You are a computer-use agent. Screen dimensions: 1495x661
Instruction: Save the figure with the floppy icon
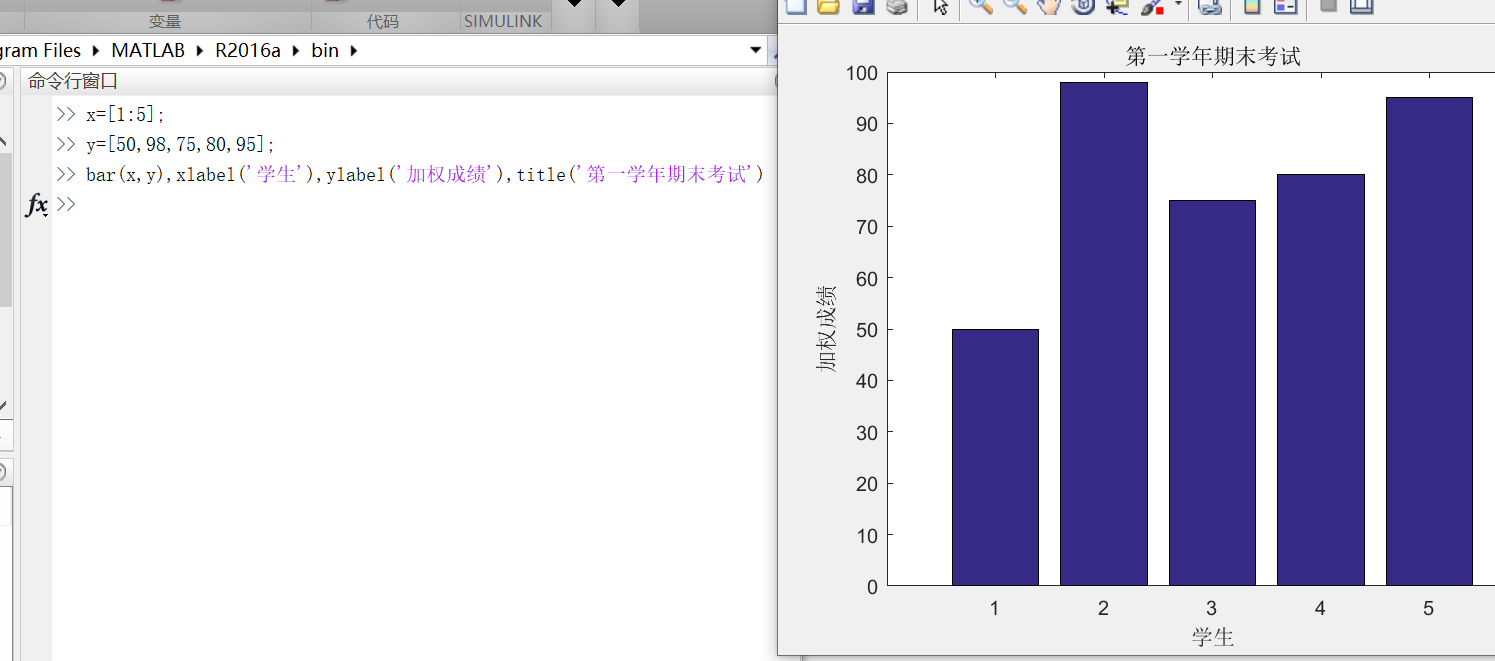tap(863, 6)
